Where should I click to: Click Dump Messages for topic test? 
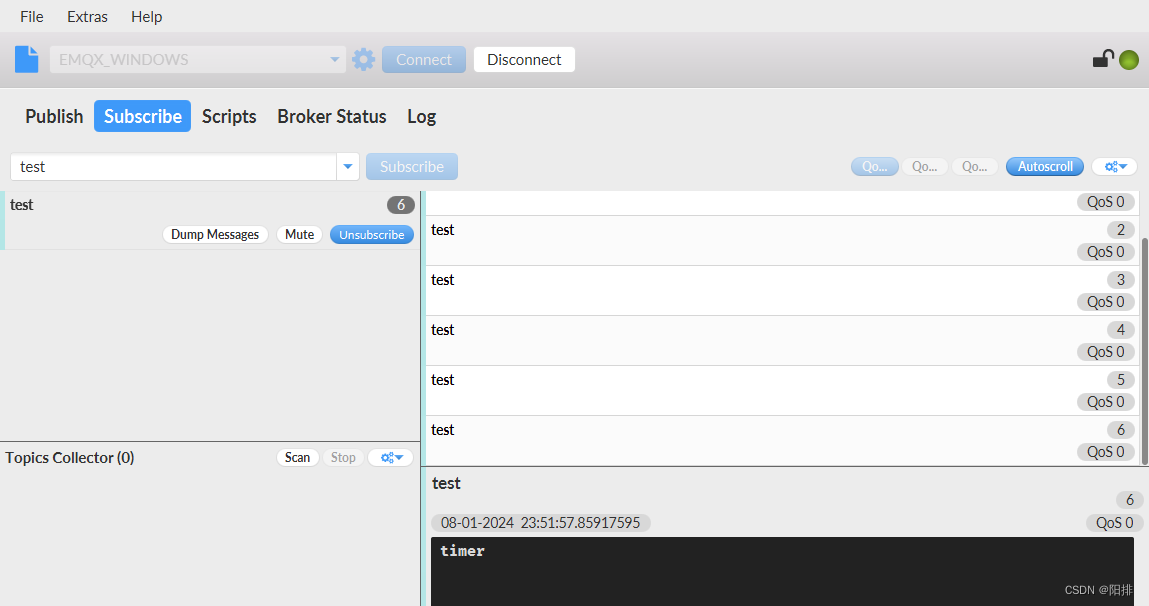[x=215, y=234]
